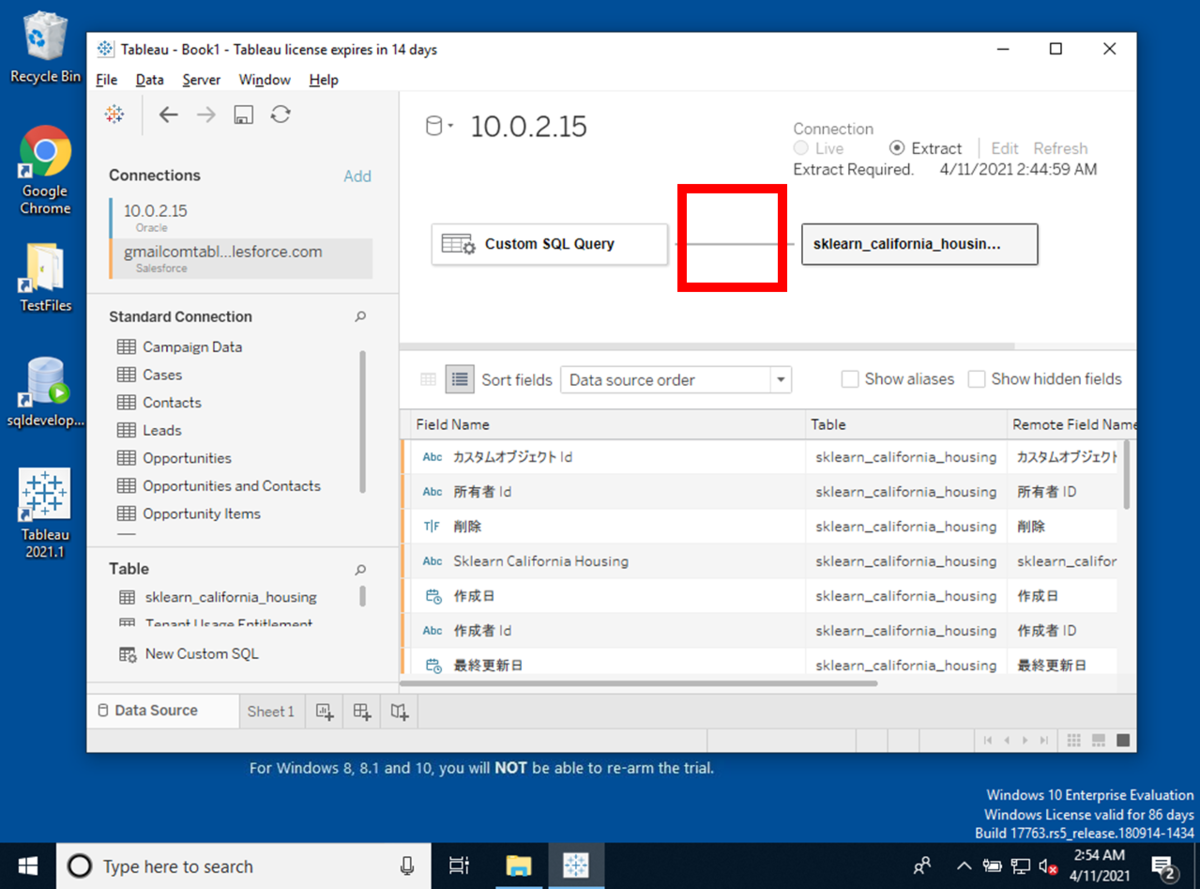Select the Salesforce connection entry

pos(240,258)
